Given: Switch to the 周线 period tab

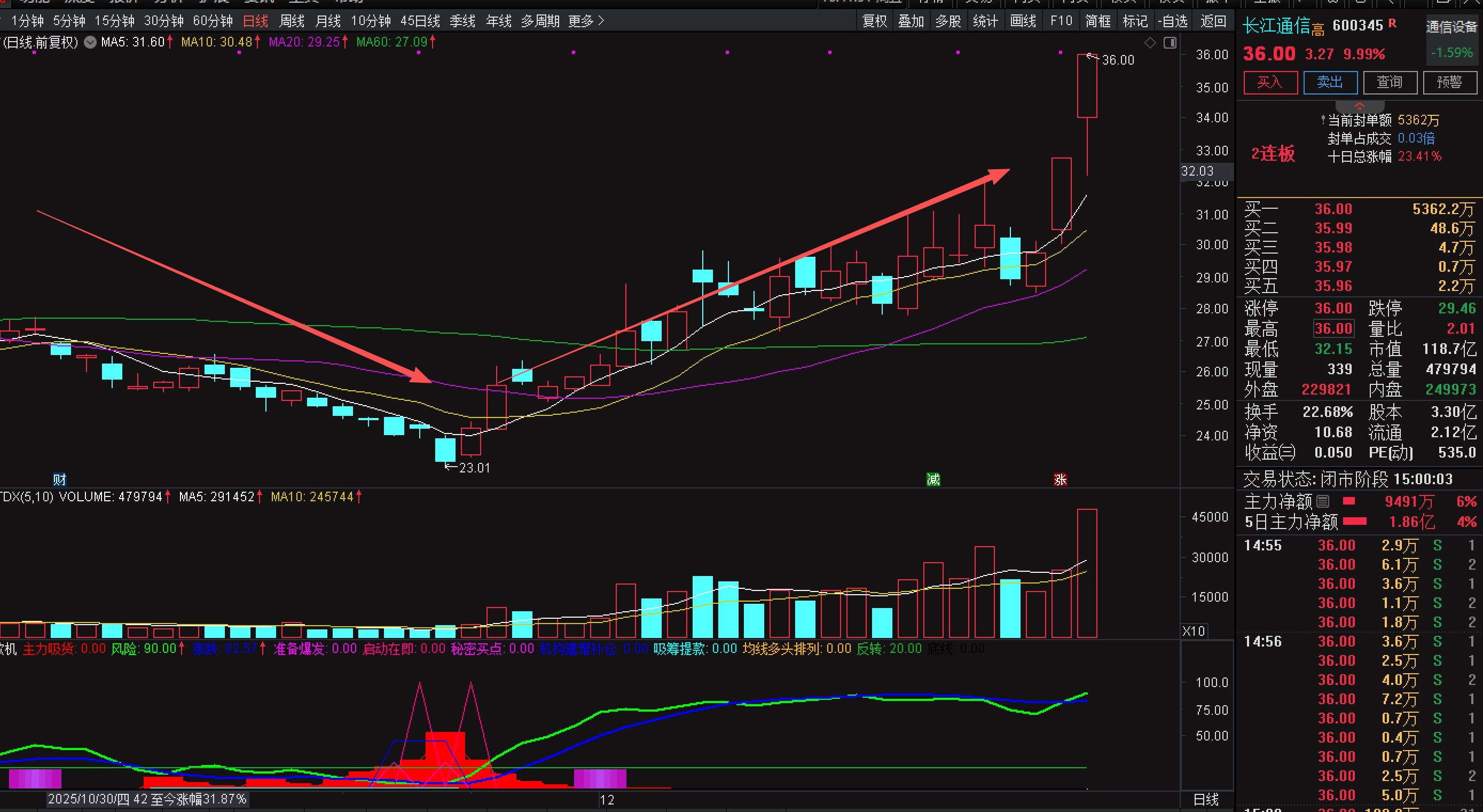Looking at the screenshot, I should click(x=291, y=21).
